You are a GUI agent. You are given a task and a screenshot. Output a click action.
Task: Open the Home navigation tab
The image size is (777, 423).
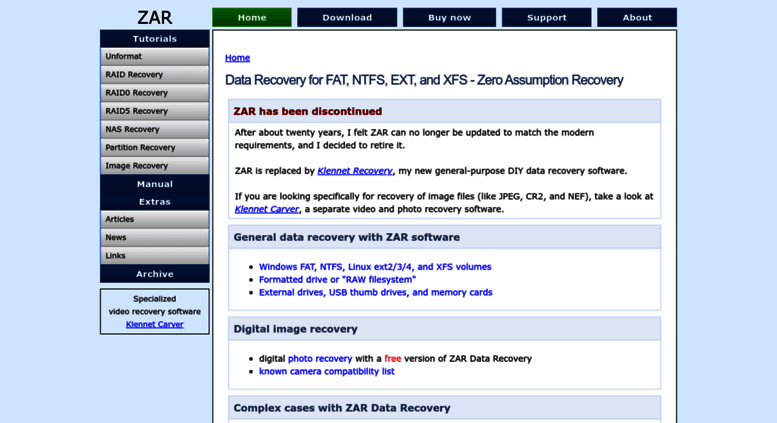252,17
